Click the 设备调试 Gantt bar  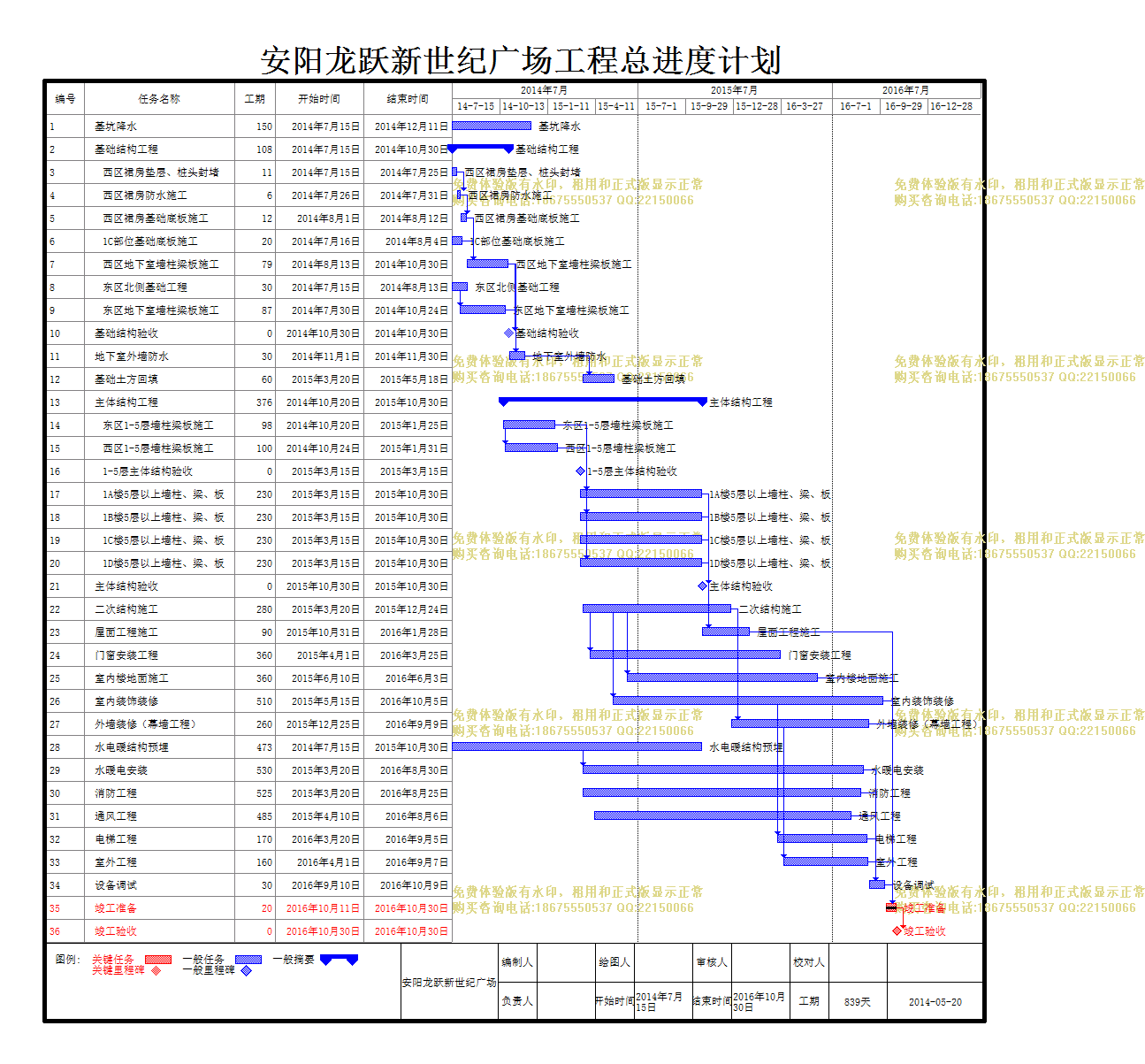click(877, 884)
